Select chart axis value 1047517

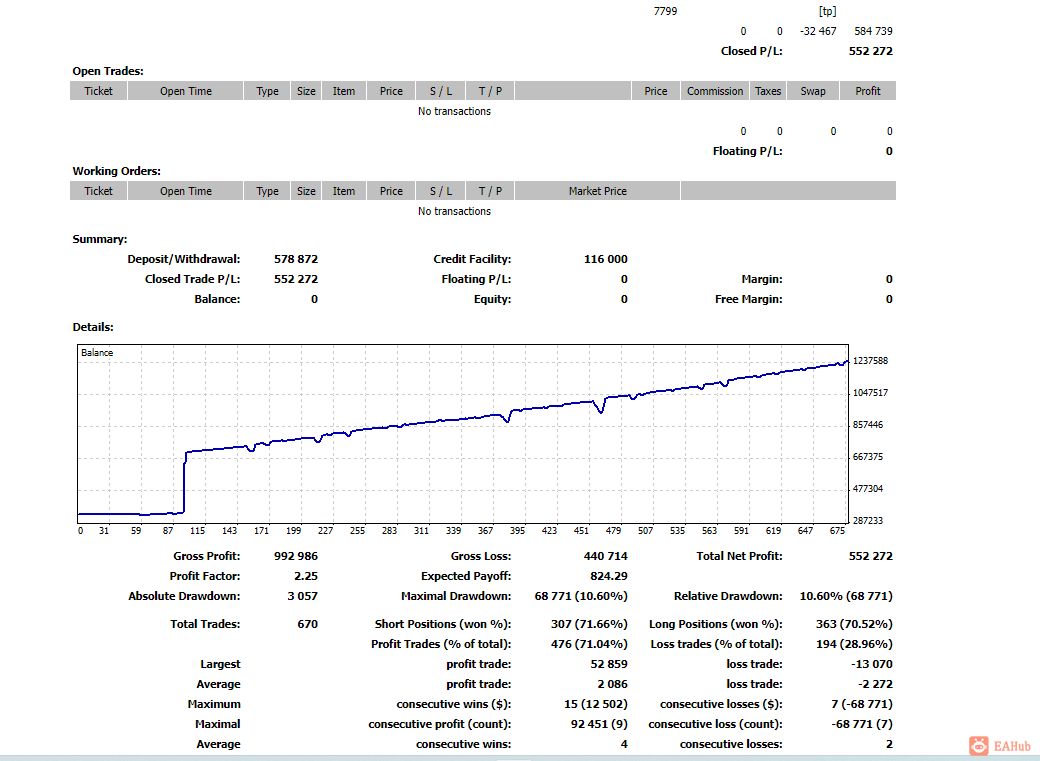point(870,392)
